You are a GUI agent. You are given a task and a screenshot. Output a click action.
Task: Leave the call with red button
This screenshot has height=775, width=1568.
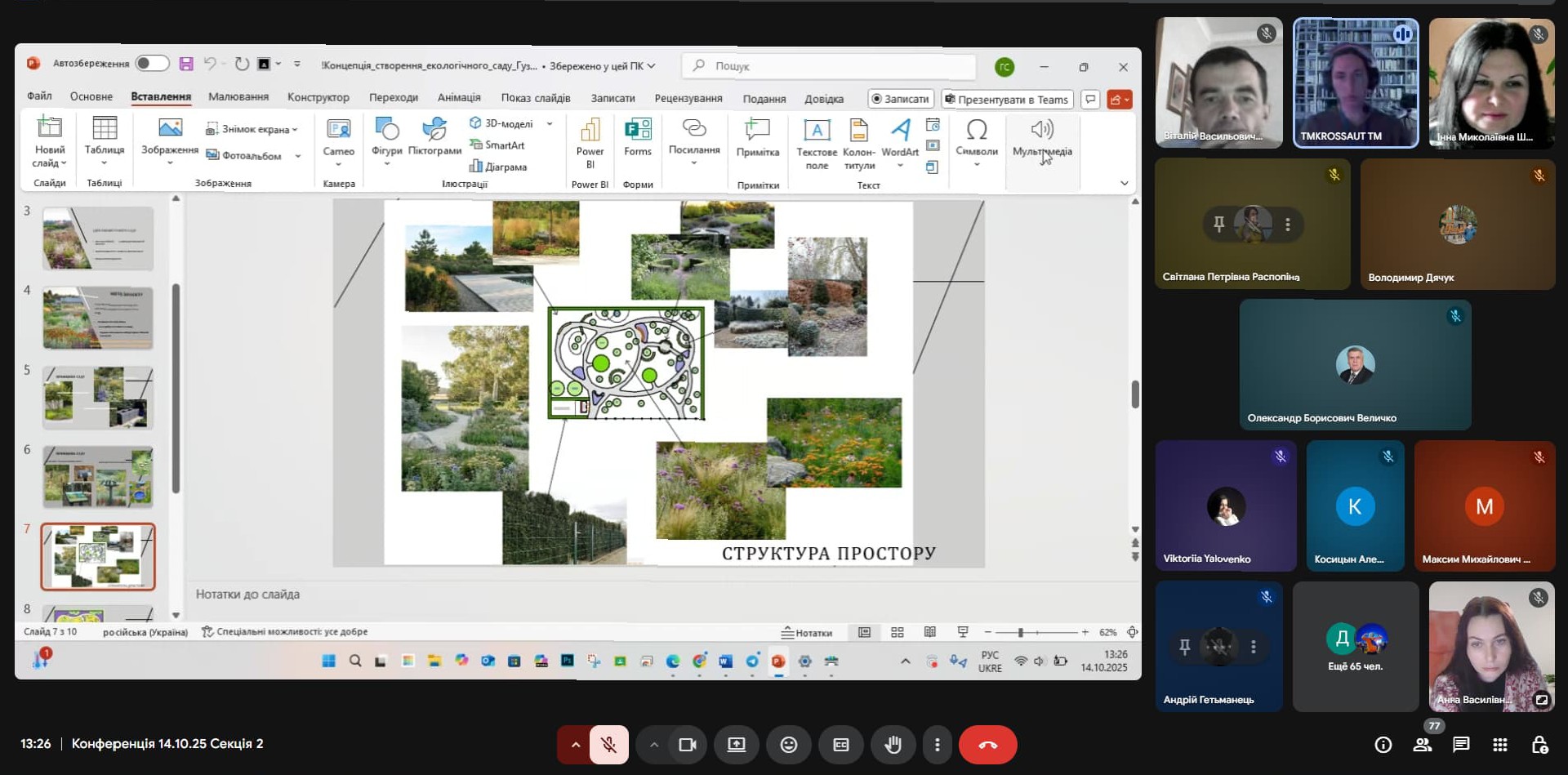(987, 745)
